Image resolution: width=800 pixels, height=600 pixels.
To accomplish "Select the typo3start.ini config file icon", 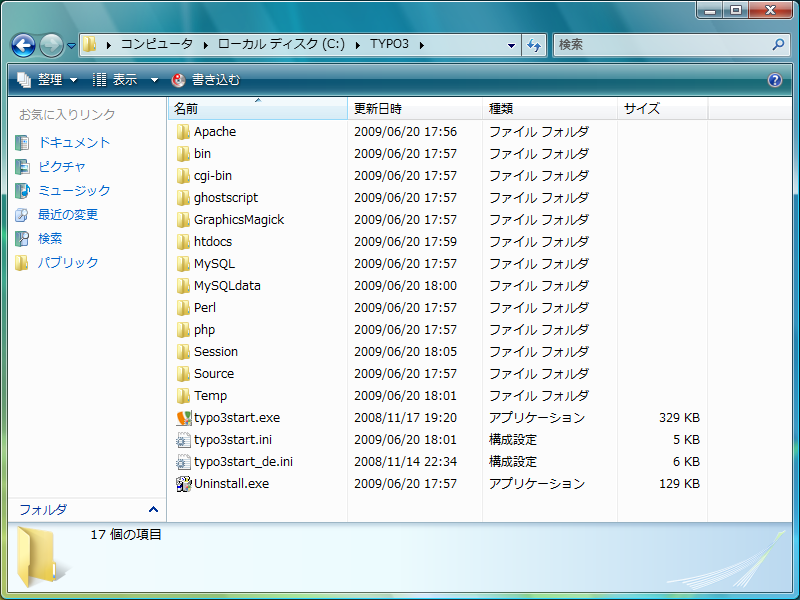I will click(x=183, y=440).
